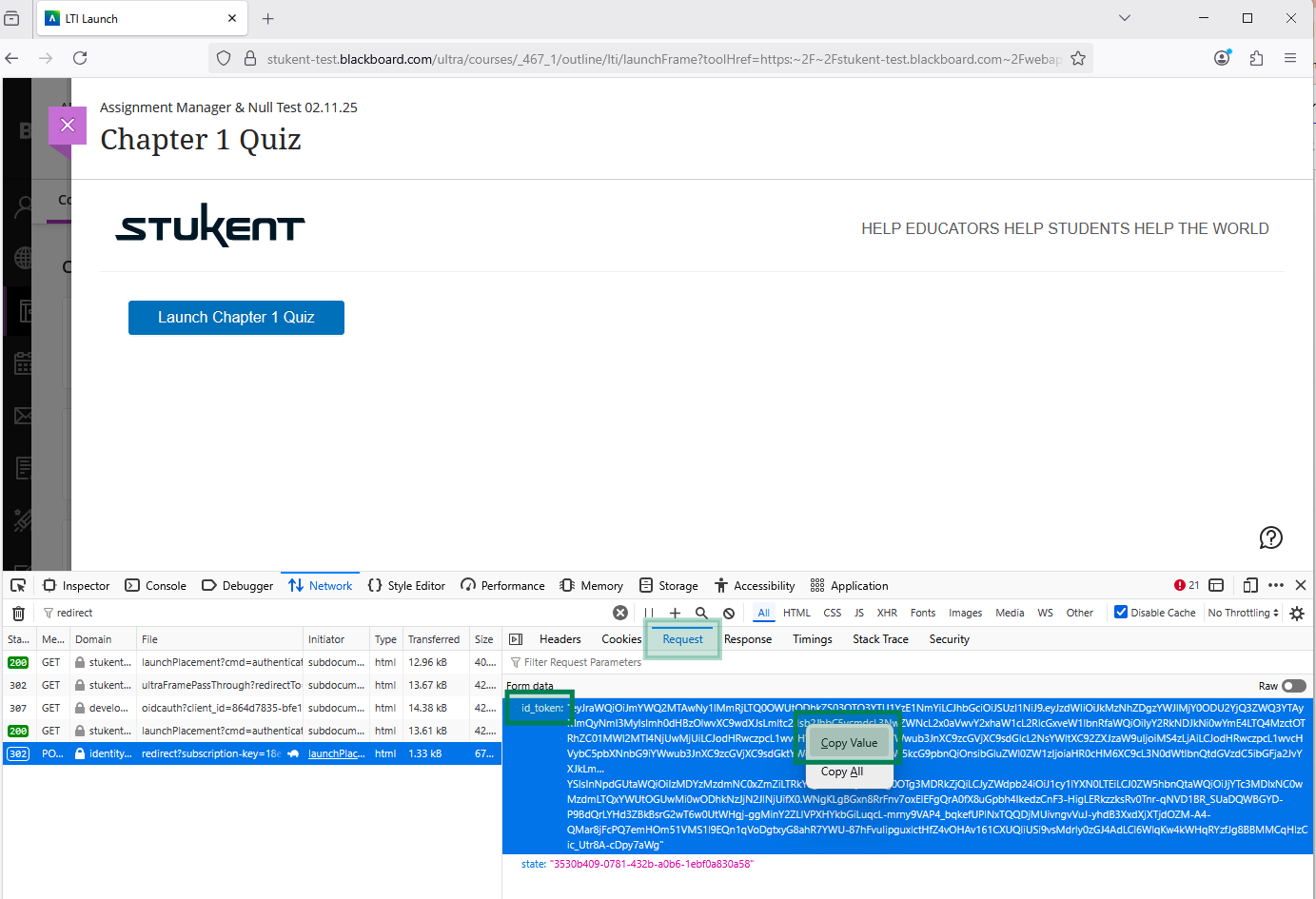
Task: Close the developer tools panel
Action: click(1301, 585)
